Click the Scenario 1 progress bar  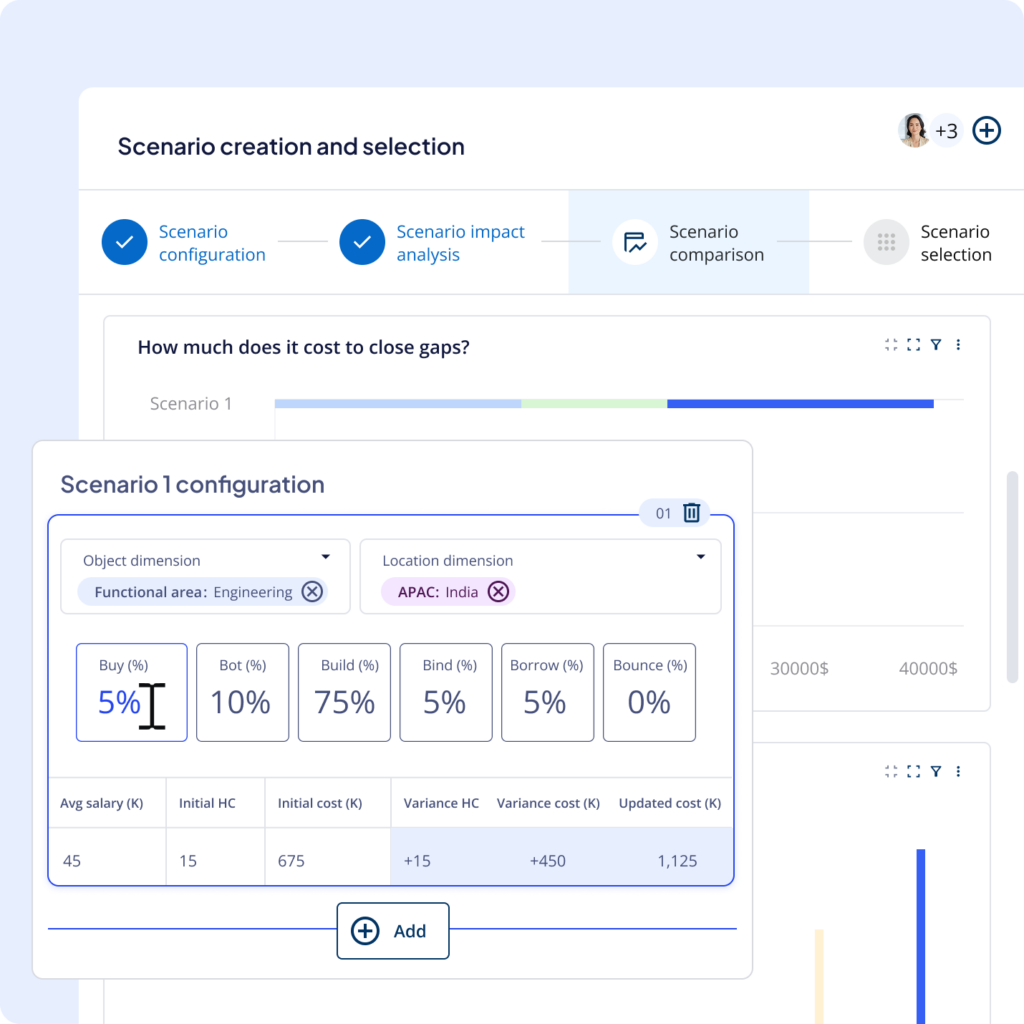pyautogui.click(x=600, y=403)
